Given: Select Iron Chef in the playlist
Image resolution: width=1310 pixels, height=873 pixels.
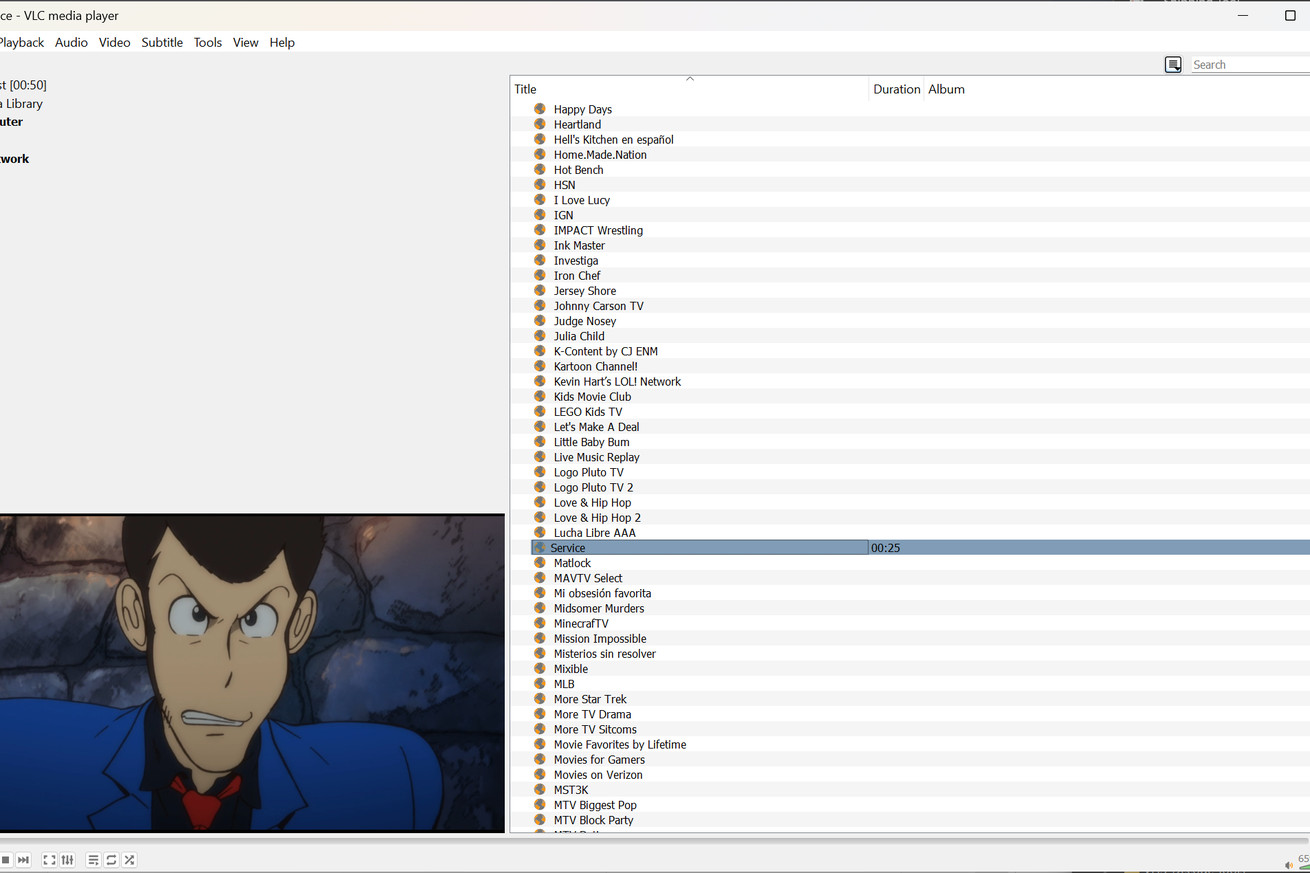Looking at the screenshot, I should tap(577, 276).
